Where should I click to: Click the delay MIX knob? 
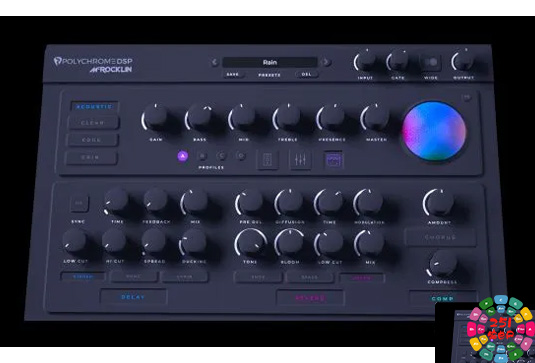(195, 202)
